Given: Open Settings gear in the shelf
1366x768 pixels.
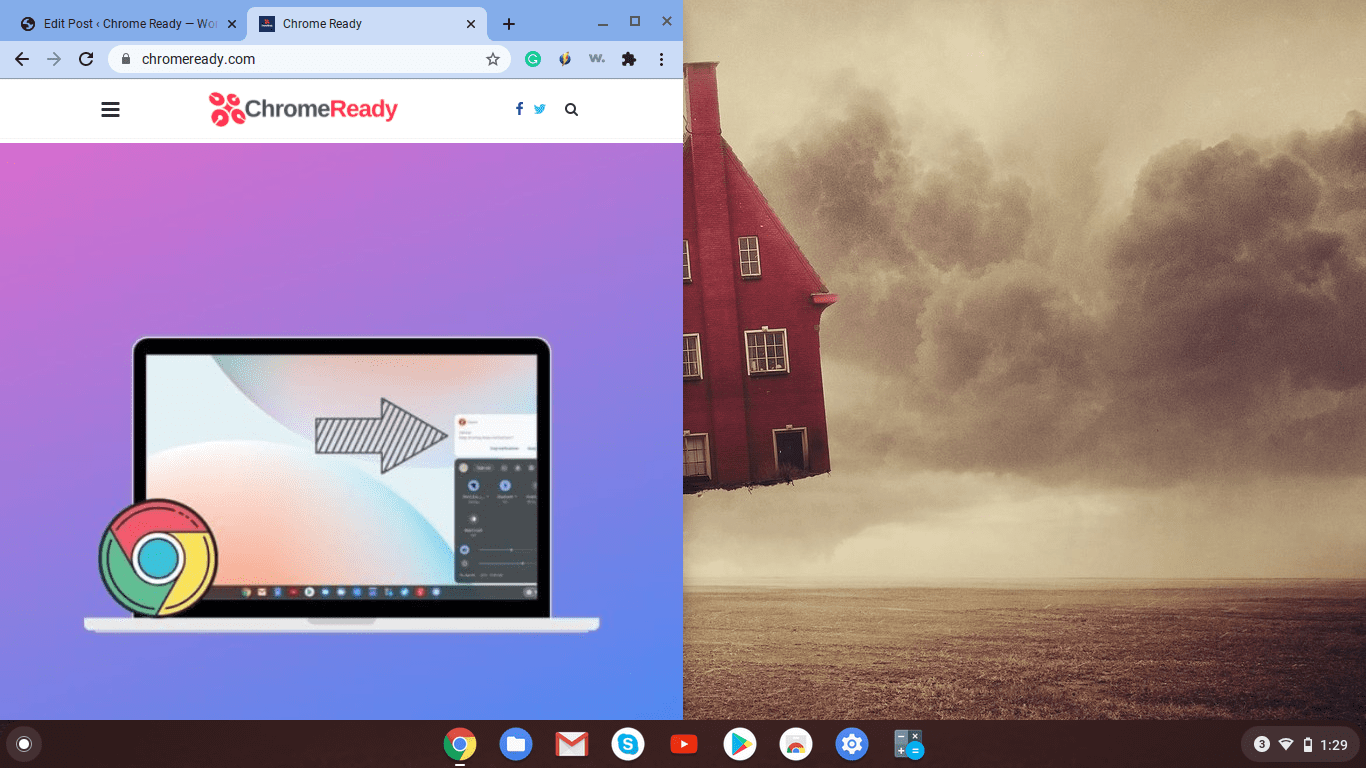Looking at the screenshot, I should (852, 744).
